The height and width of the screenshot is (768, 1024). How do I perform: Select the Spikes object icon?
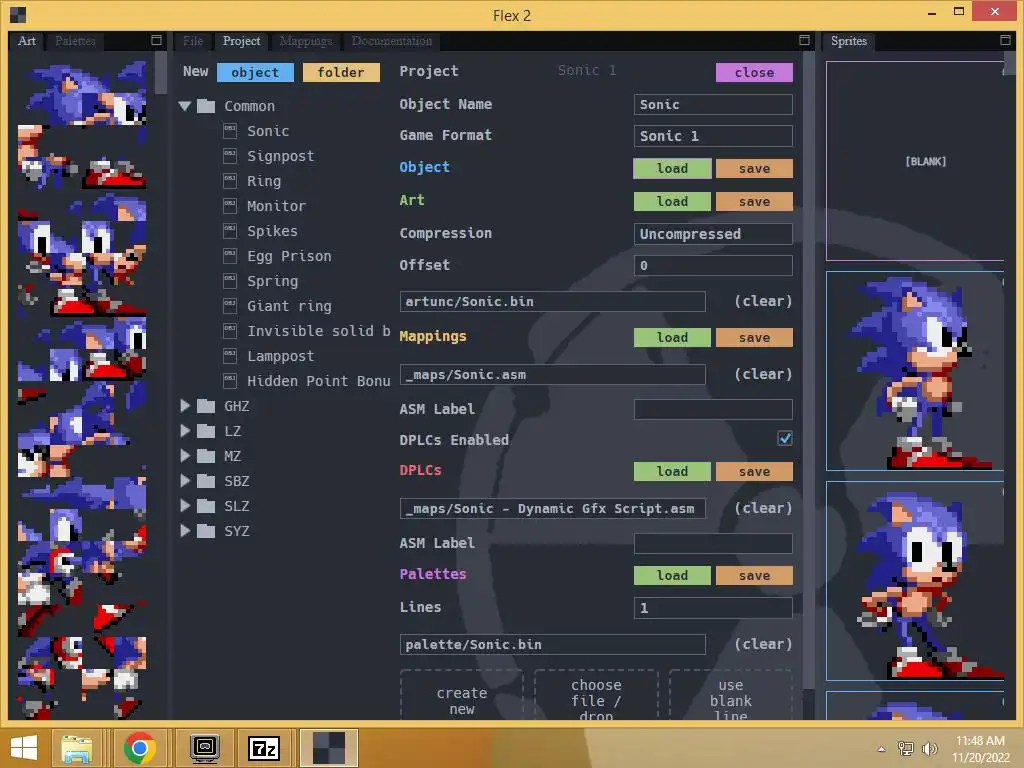pyautogui.click(x=230, y=231)
